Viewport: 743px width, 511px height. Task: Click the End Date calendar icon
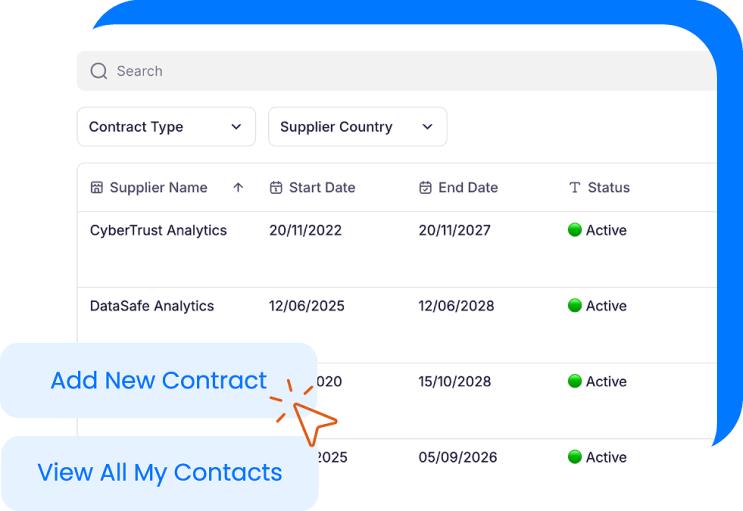point(425,187)
